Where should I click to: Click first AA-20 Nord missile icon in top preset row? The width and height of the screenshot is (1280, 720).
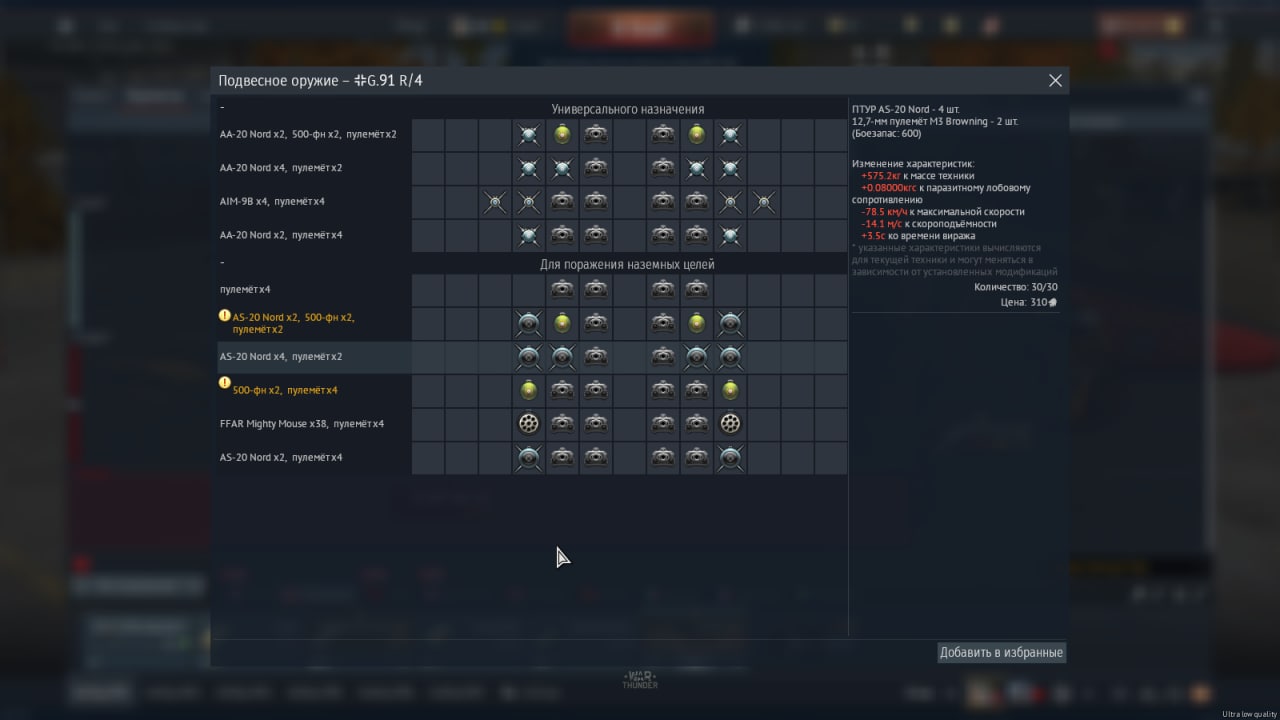(x=529, y=134)
